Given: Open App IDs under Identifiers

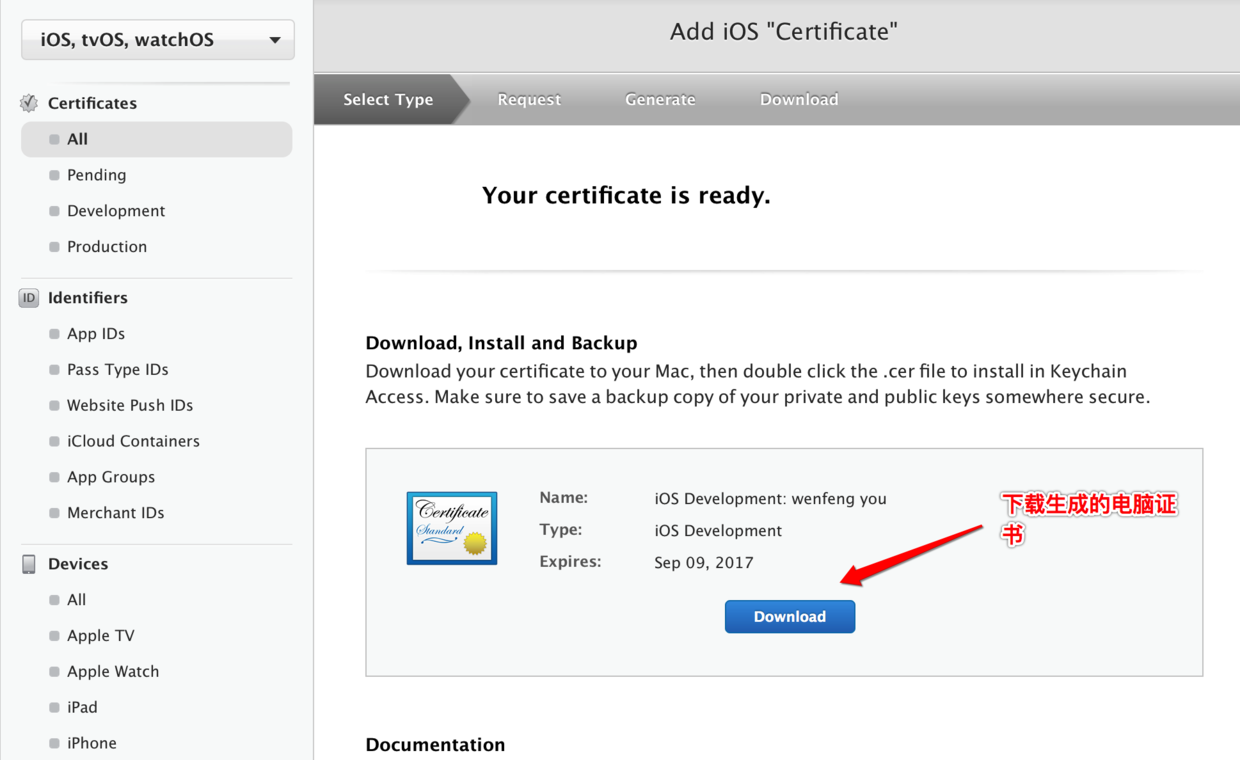Looking at the screenshot, I should [x=96, y=334].
